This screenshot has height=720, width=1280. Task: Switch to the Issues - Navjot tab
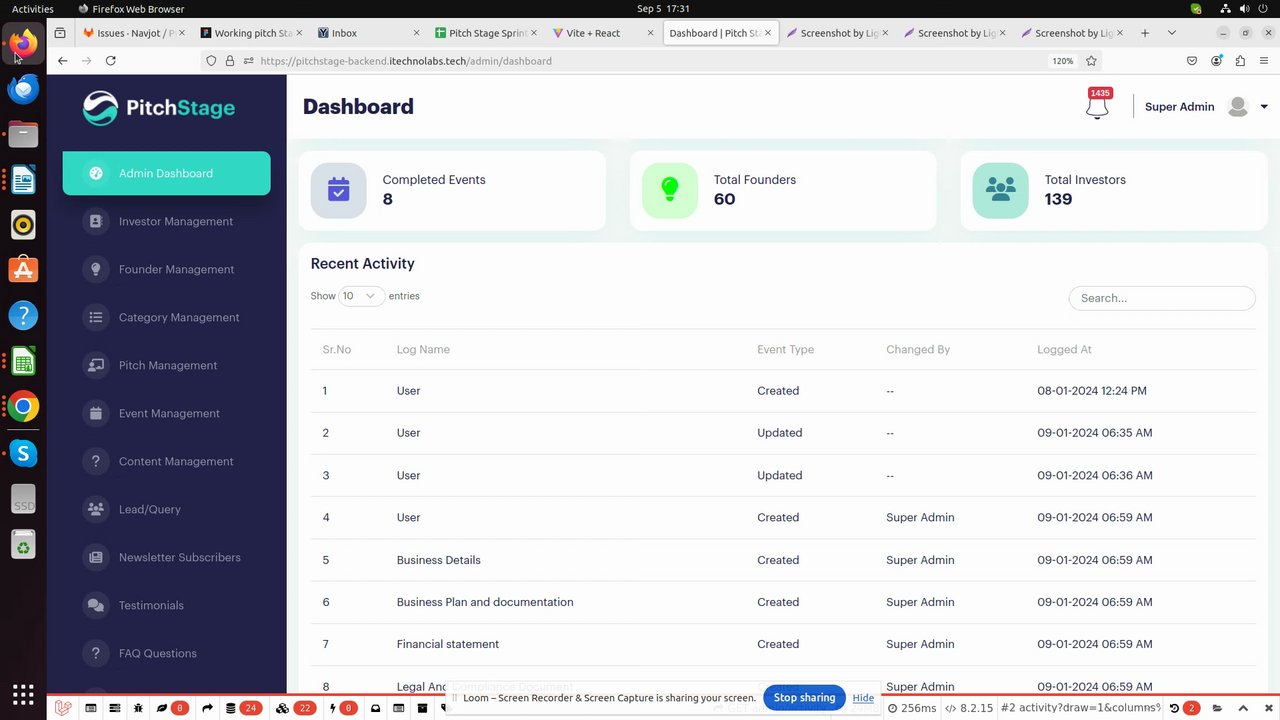[x=133, y=33]
